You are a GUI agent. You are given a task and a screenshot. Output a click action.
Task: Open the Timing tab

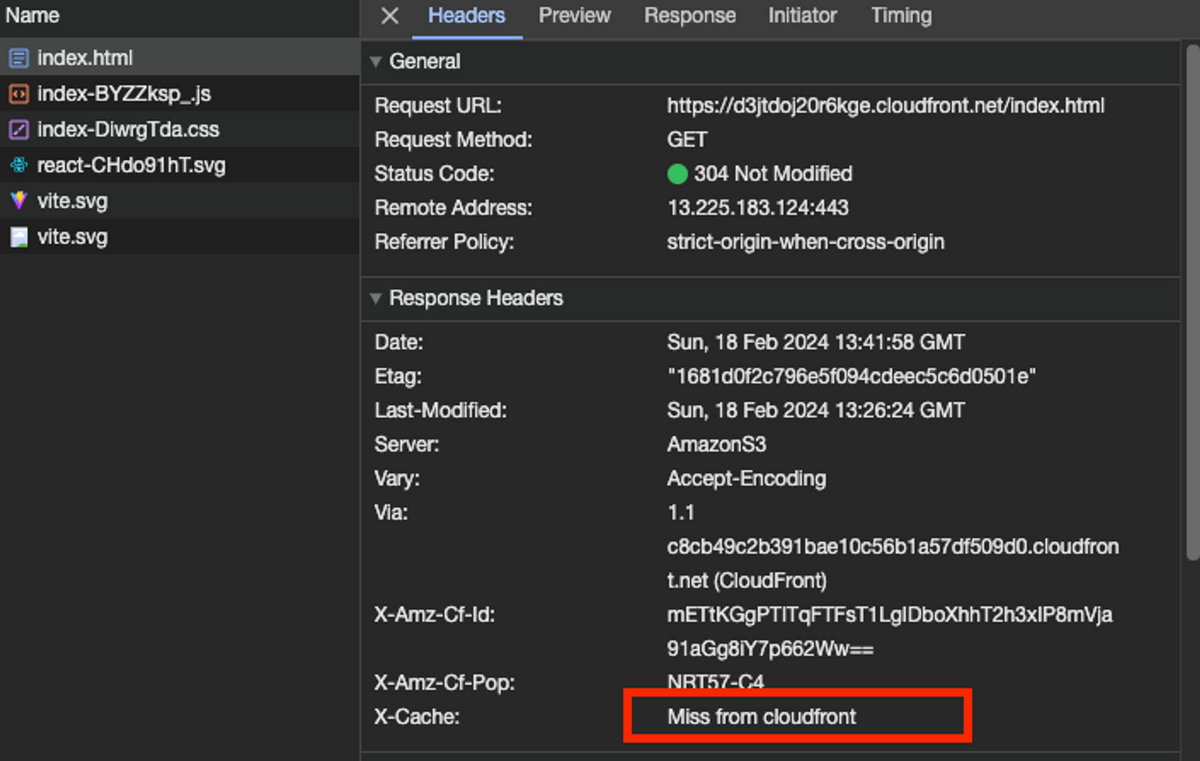pyautogui.click(x=900, y=16)
